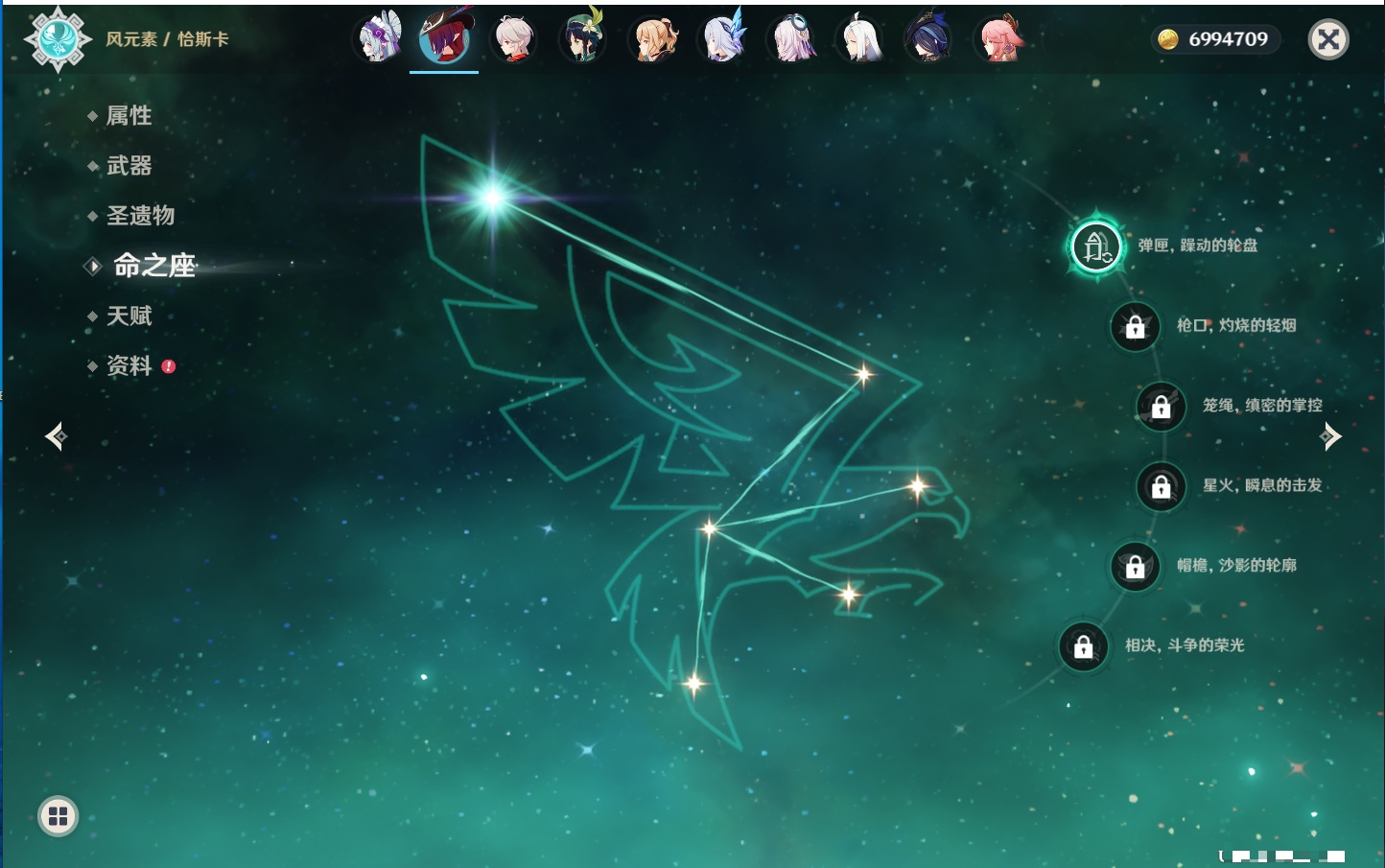
Task: Pick Clorinde's avatar with dark blue hat
Action: pos(927,39)
